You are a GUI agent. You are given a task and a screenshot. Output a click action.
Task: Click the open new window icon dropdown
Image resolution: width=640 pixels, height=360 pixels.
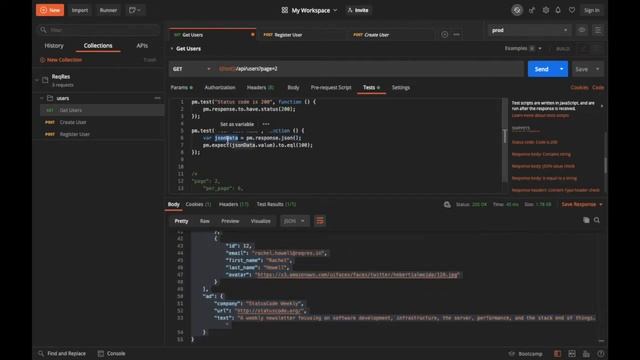coord(135,10)
